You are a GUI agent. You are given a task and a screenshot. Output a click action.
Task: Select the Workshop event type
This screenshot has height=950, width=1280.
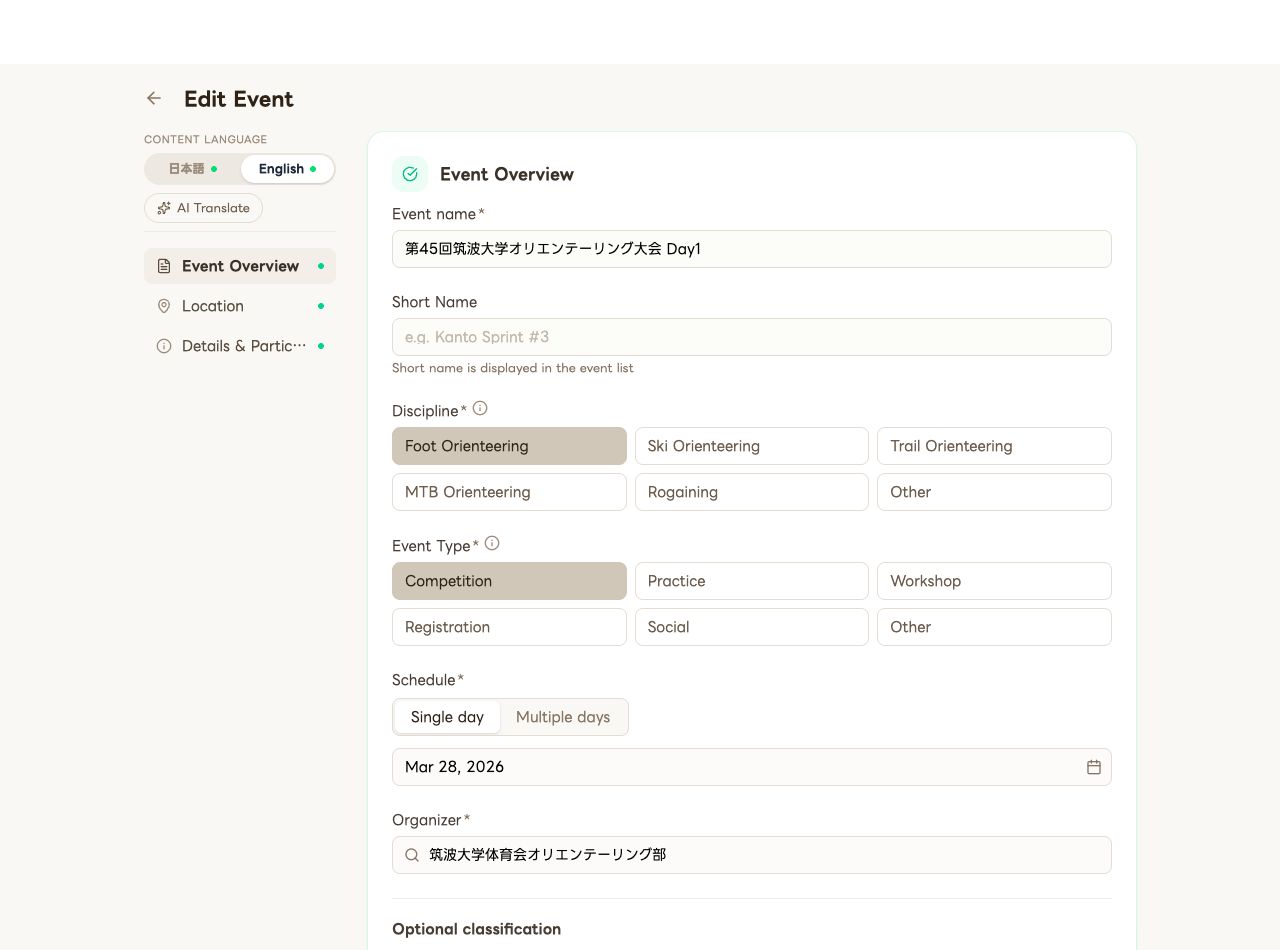(x=994, y=581)
